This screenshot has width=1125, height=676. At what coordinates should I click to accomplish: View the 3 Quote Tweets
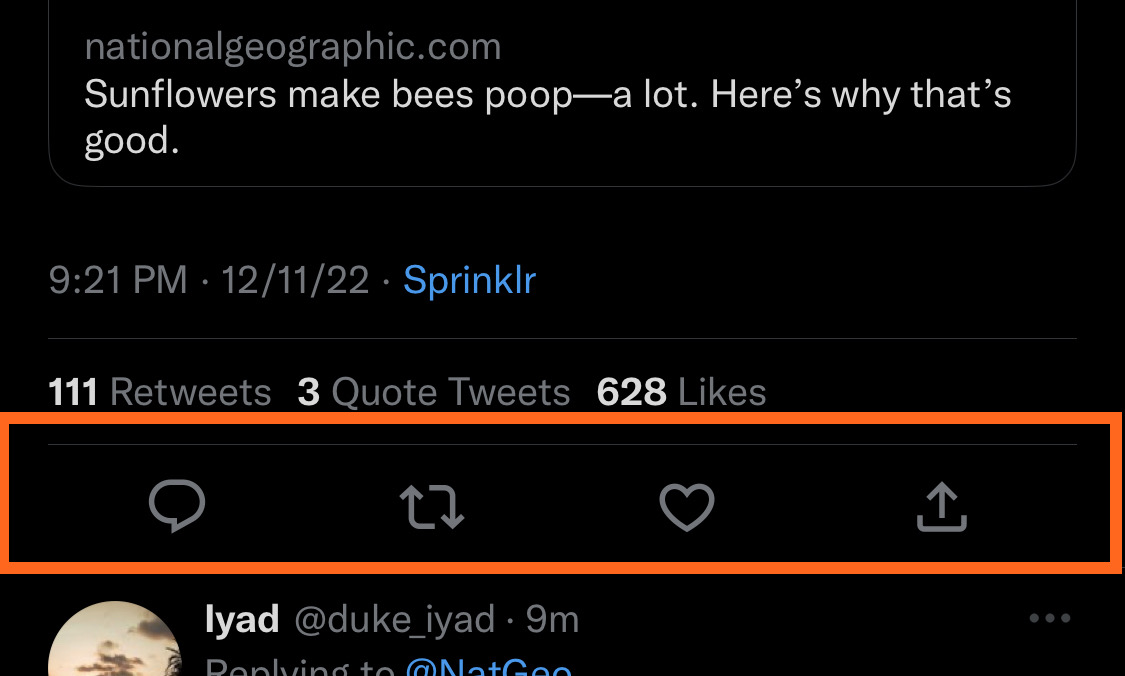click(x=434, y=392)
